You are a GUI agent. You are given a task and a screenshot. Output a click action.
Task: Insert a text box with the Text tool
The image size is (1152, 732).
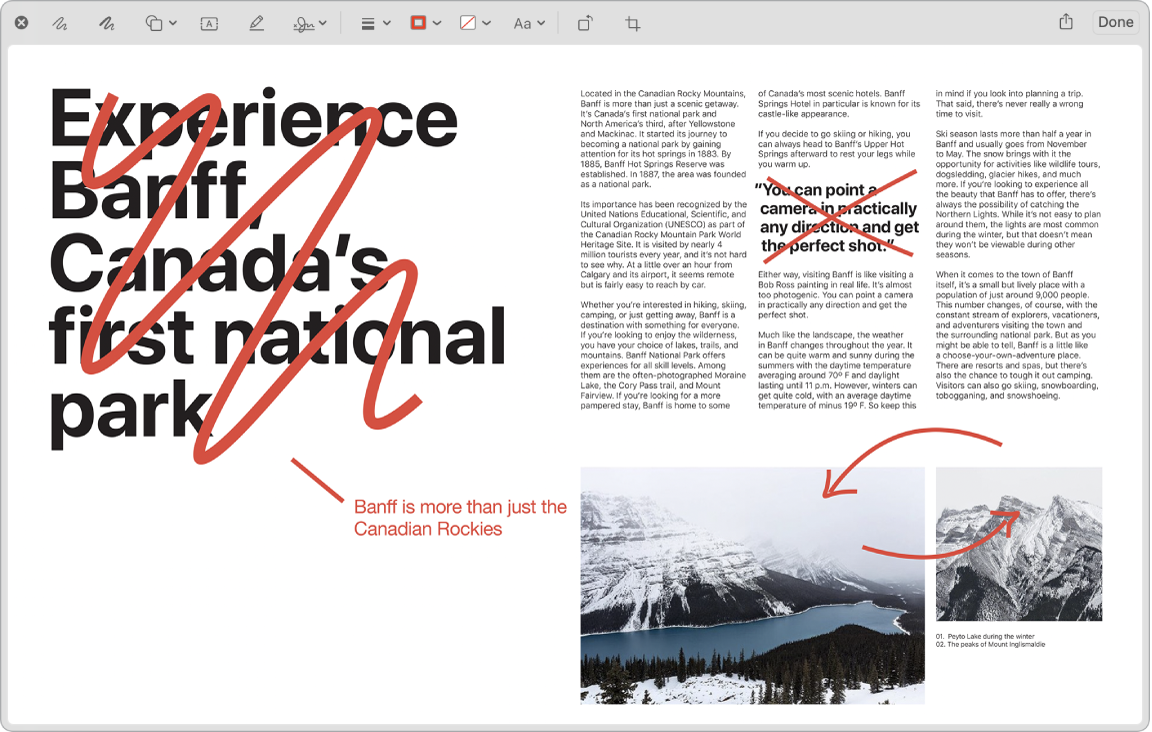click(x=207, y=22)
